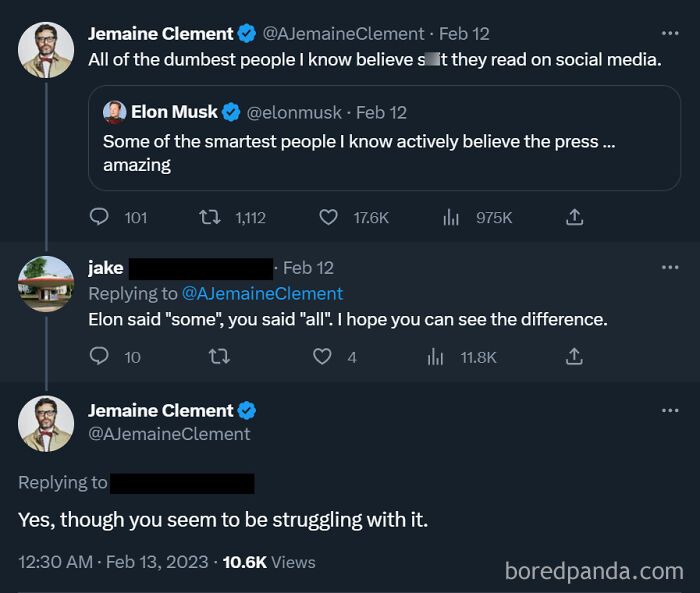The image size is (700, 593).
Task: Reply to Jemaine Clement's top tweet
Action: point(100,217)
